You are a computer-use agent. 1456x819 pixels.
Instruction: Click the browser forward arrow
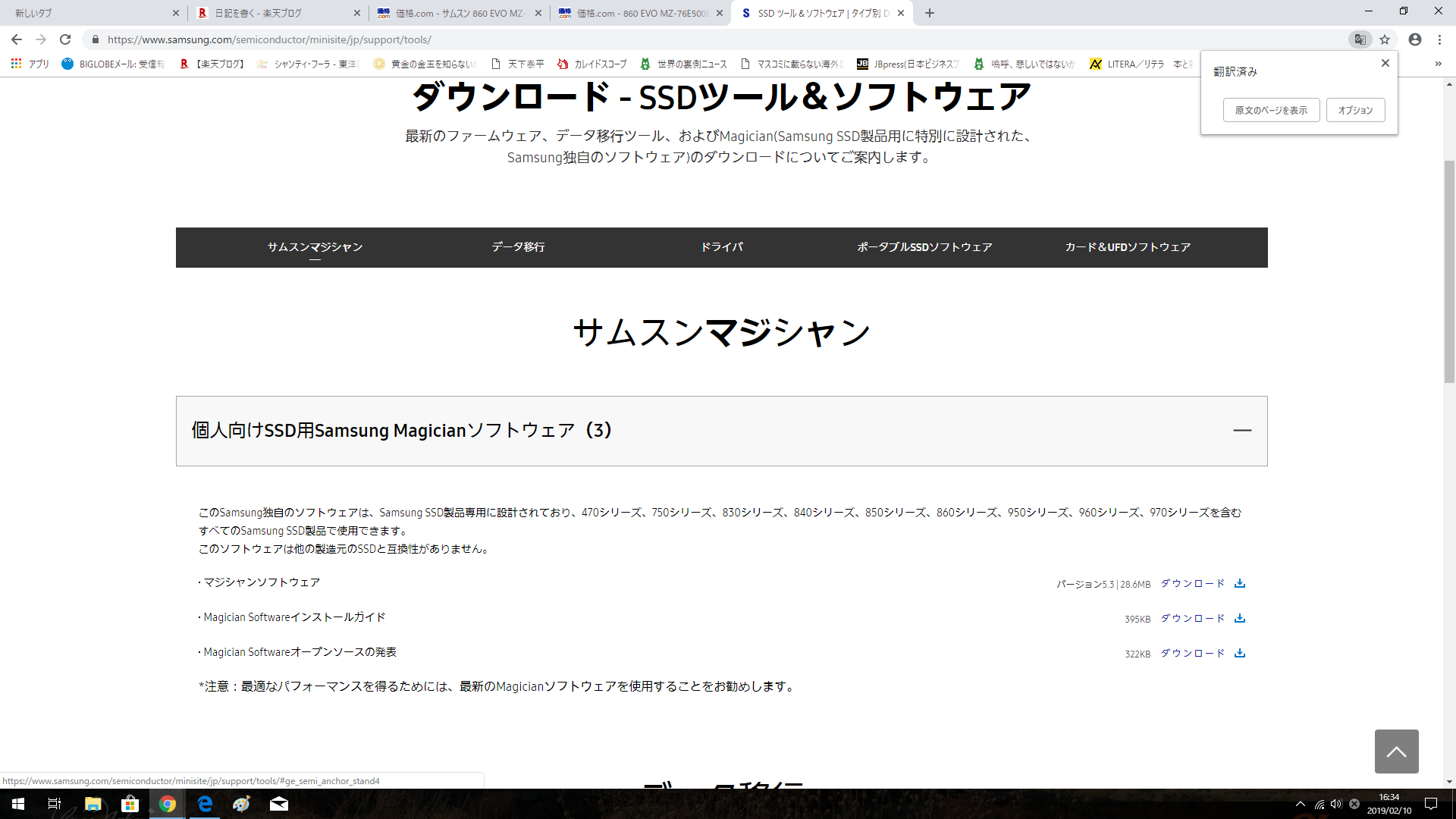[x=41, y=39]
